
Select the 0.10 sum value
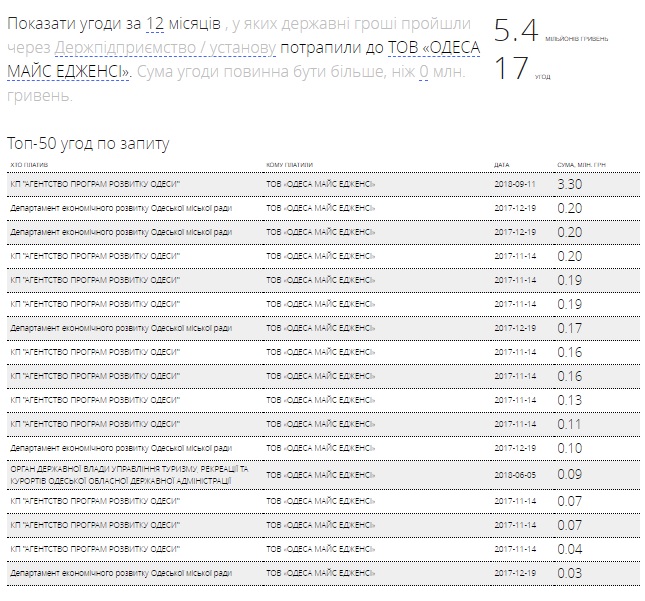[570, 448]
